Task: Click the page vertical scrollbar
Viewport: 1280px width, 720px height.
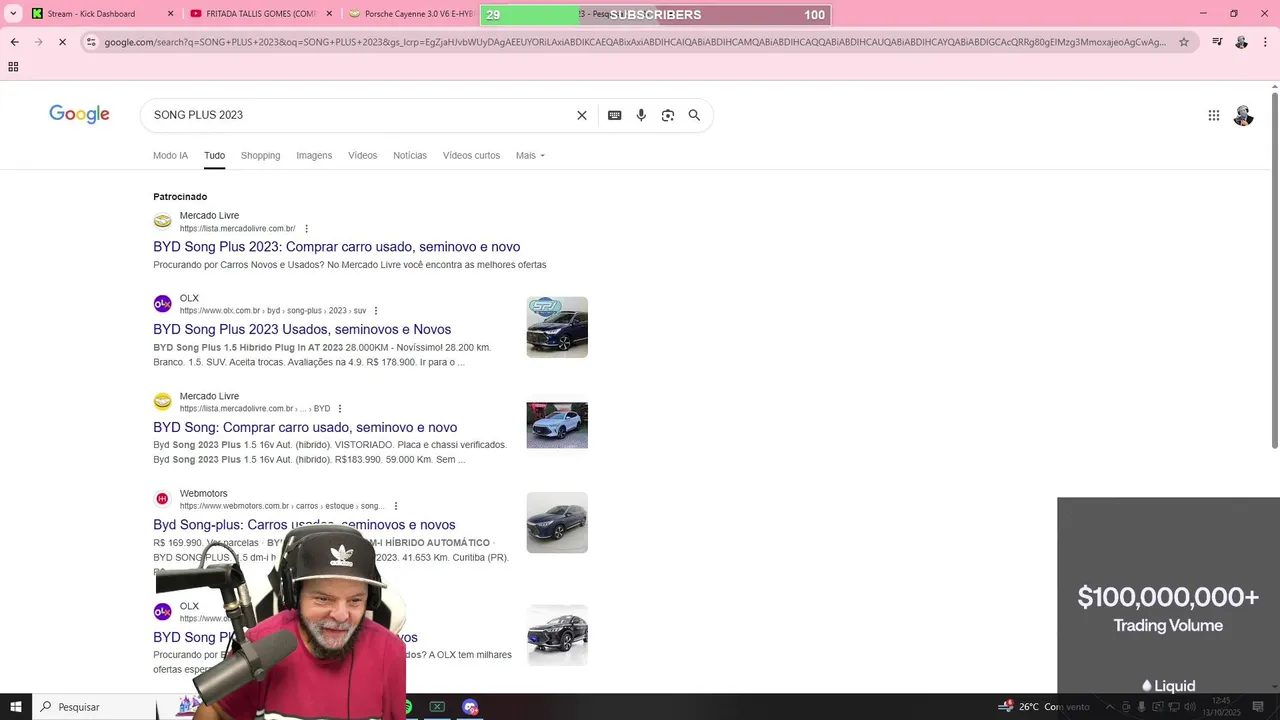Action: [x=1274, y=270]
